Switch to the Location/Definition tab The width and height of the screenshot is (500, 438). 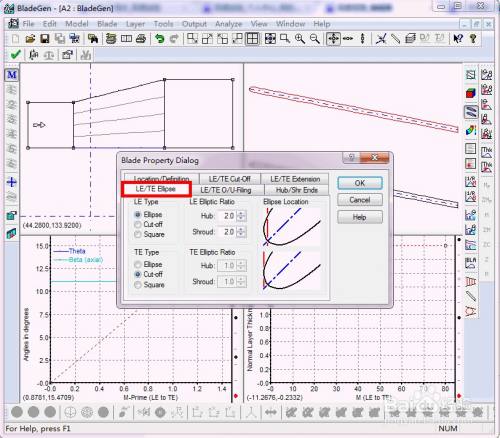pyautogui.click(x=161, y=178)
